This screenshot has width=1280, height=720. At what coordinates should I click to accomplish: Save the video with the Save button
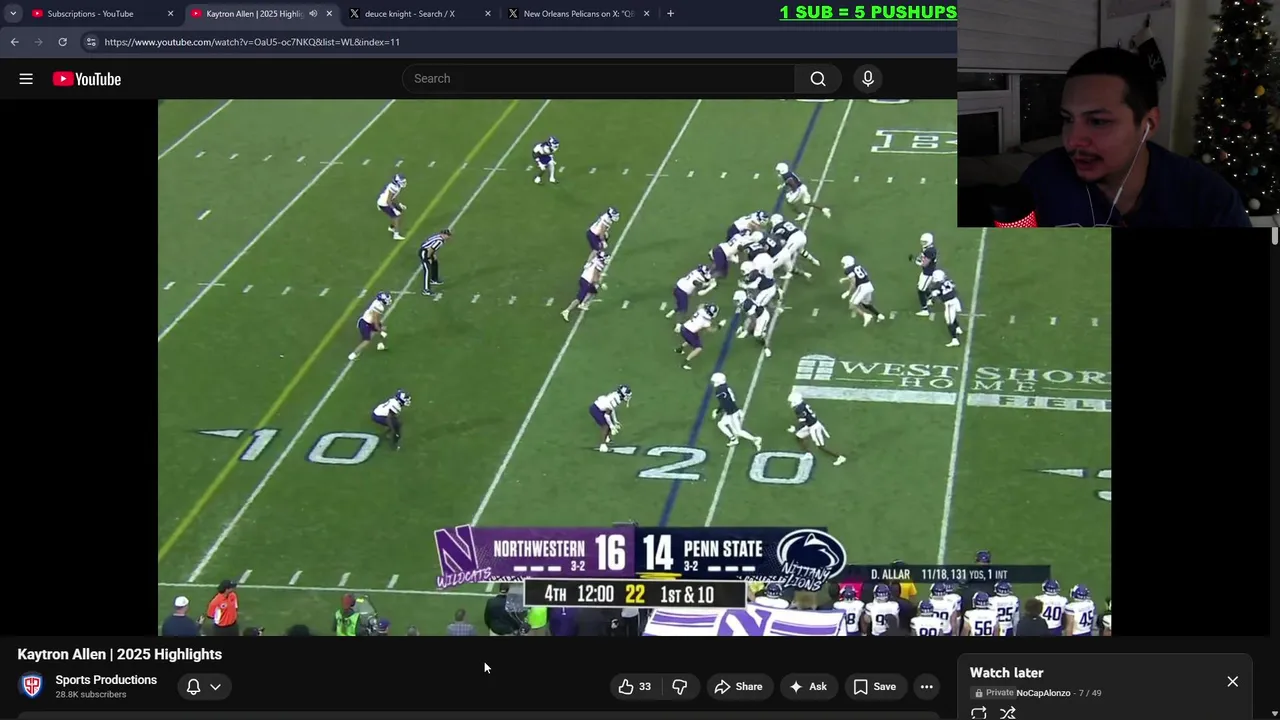tap(875, 687)
